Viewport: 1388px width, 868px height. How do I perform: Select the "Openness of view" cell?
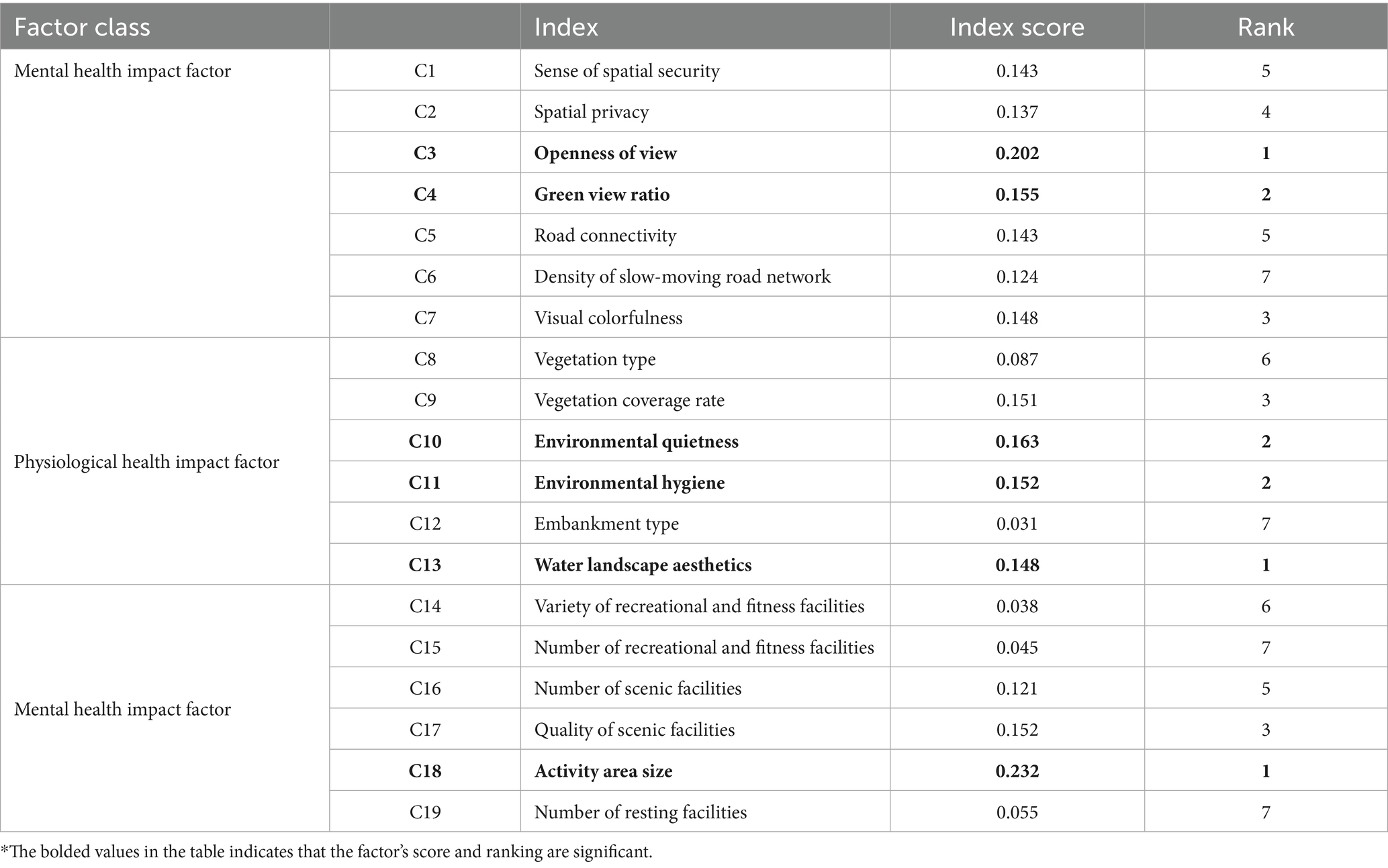605,153
